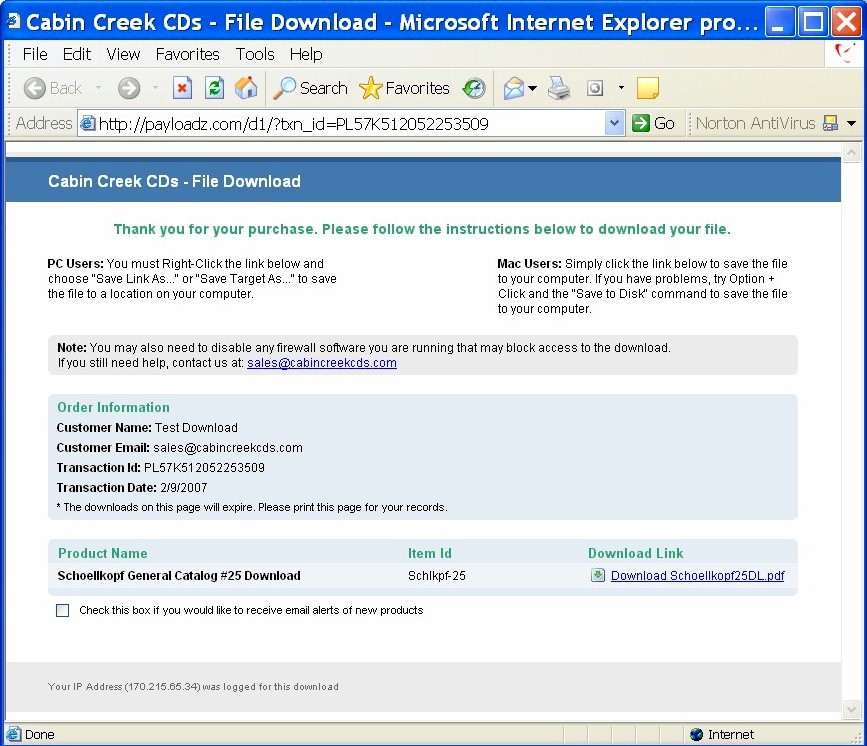
Task: Open the History clock icon
Action: [474, 88]
